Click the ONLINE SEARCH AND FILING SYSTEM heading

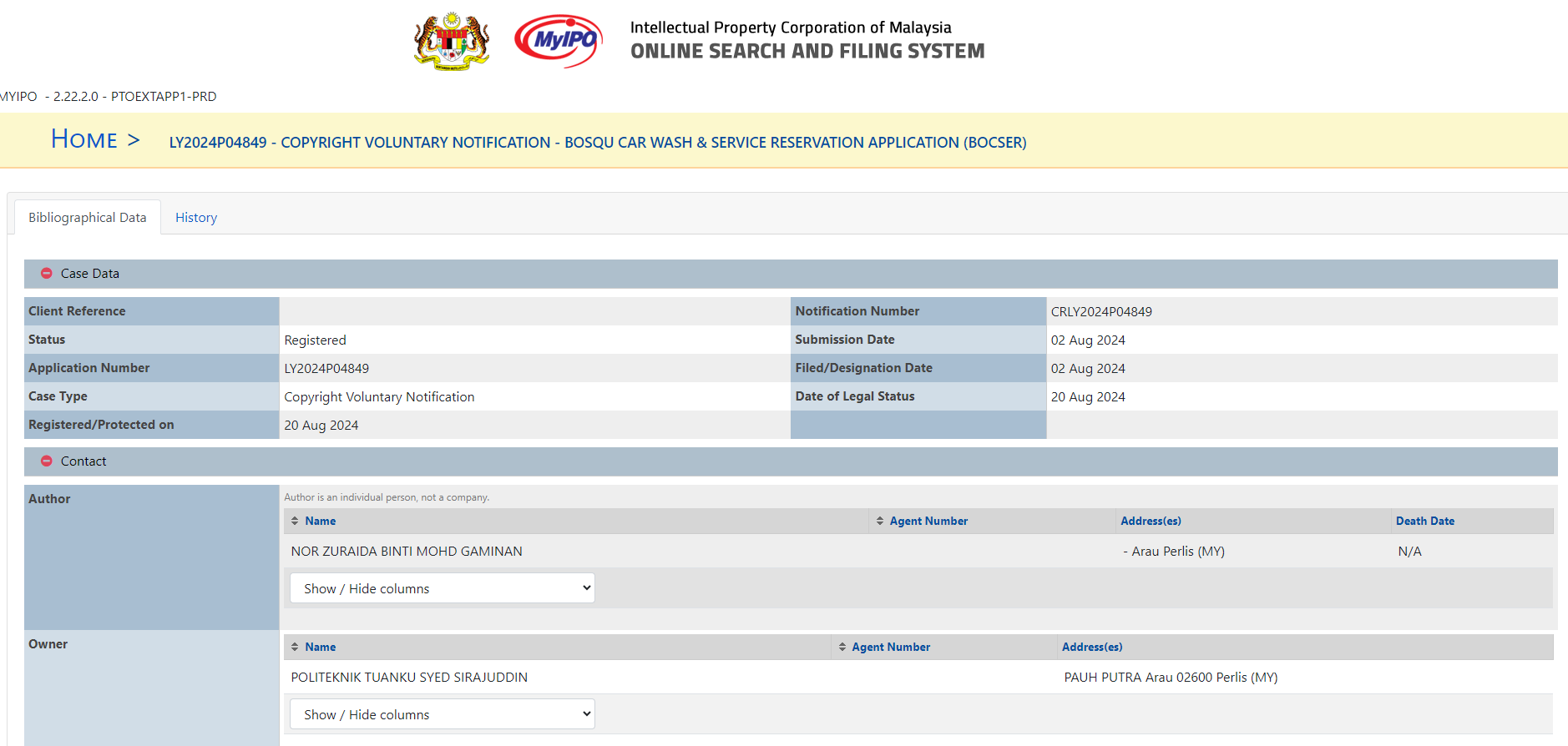(x=807, y=52)
